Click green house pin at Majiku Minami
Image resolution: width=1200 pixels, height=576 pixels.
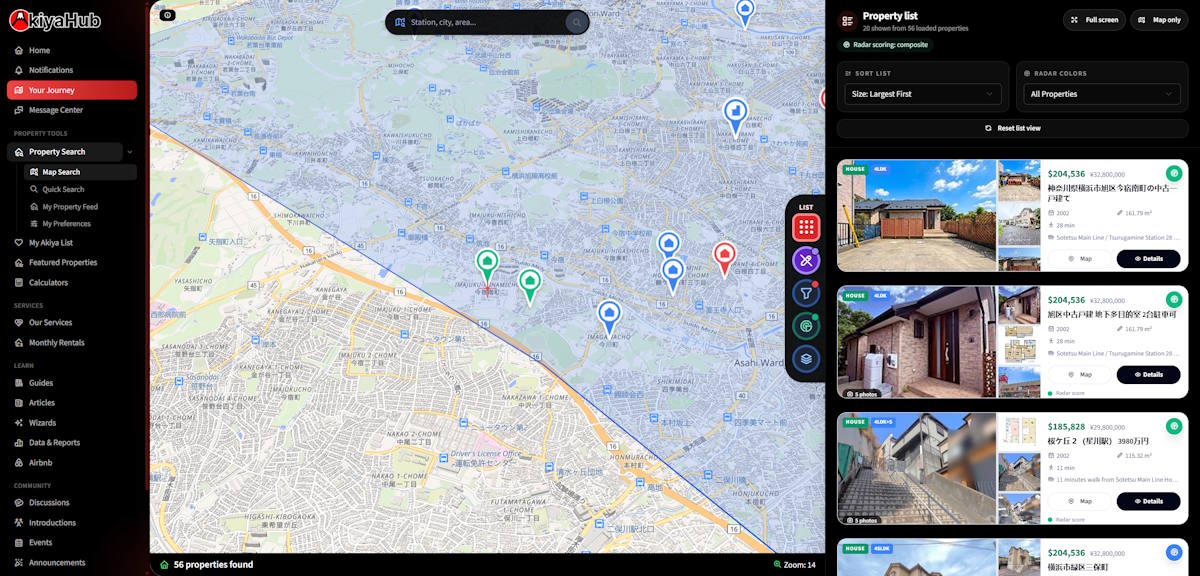point(486,266)
